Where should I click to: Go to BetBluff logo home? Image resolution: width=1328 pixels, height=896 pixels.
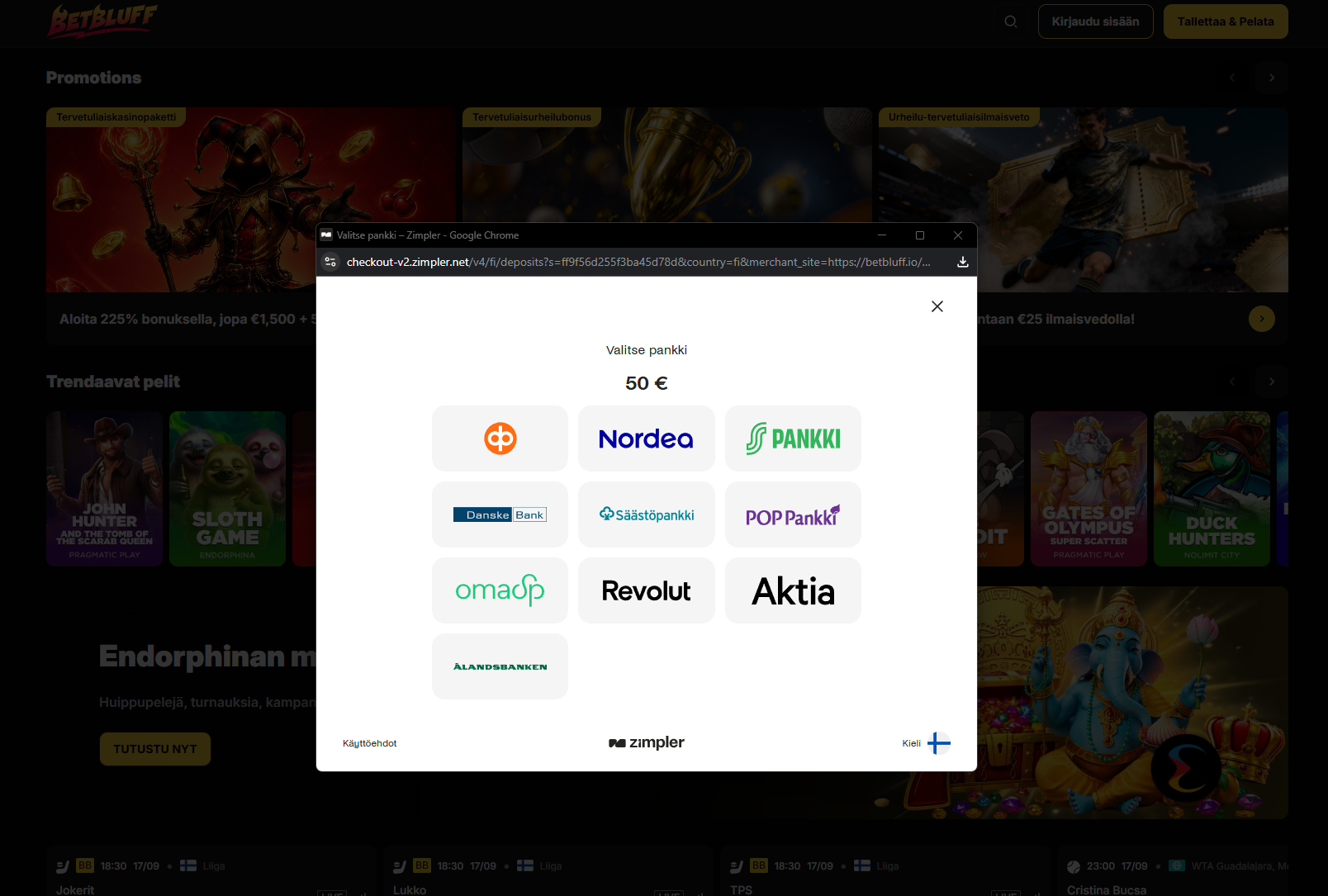[x=102, y=21]
